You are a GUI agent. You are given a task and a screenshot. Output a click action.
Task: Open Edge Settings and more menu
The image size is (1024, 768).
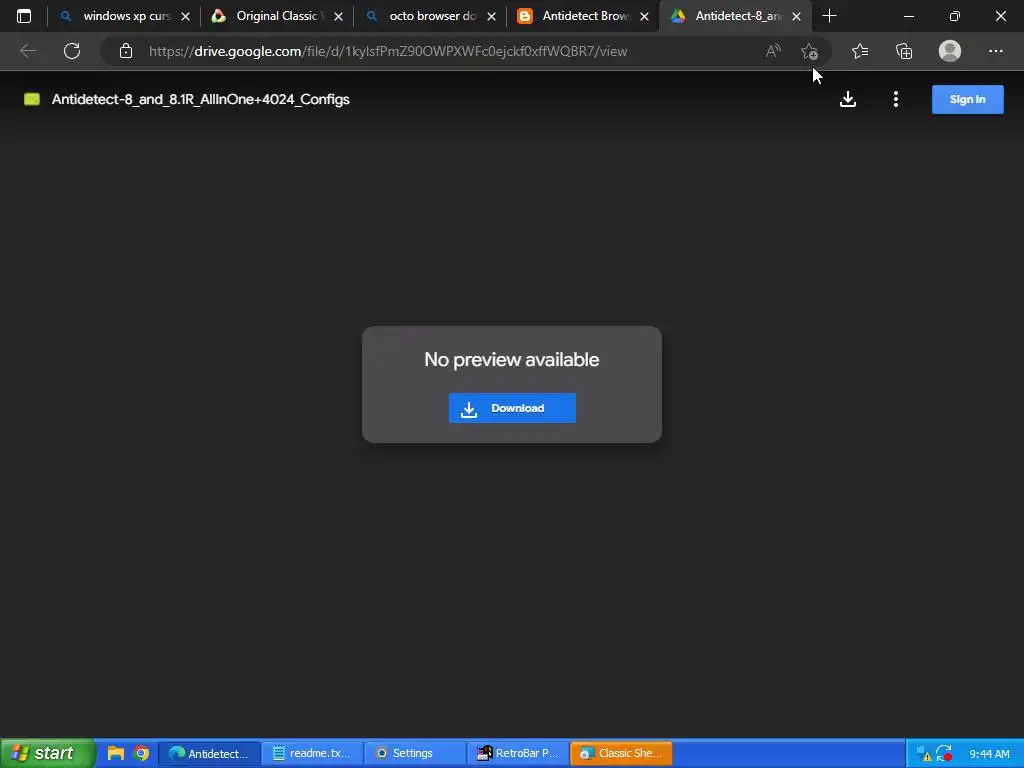tap(995, 51)
